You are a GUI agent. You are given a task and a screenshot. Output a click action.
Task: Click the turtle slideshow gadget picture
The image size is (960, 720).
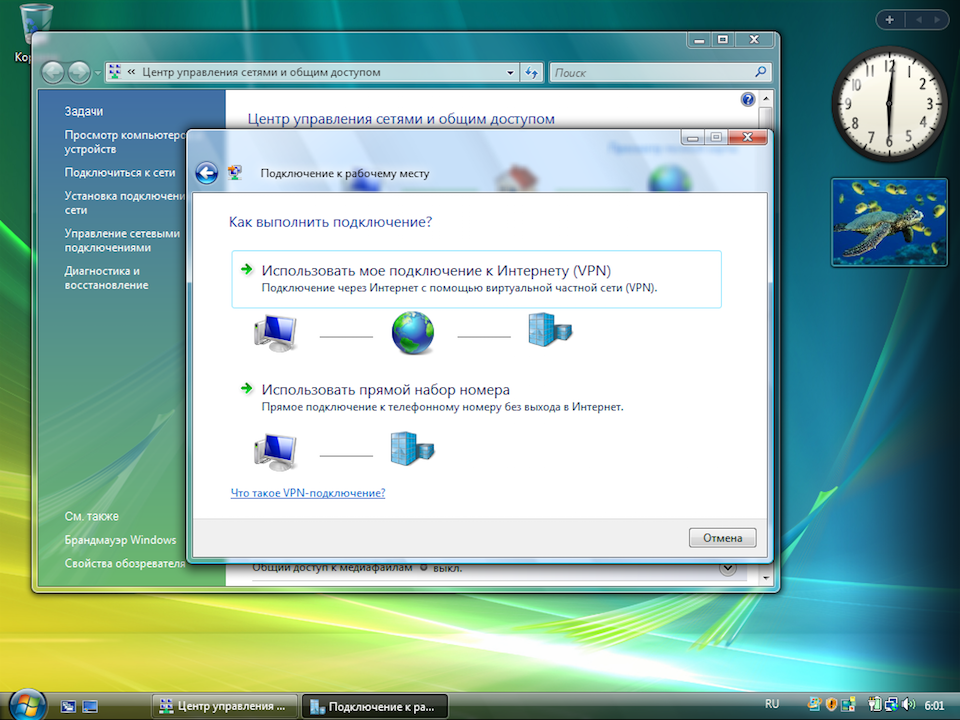coord(889,222)
